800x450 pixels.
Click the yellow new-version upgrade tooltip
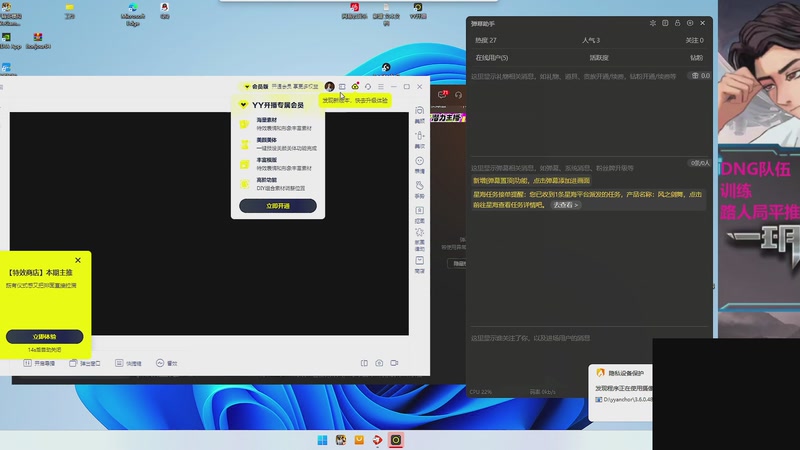pos(356,101)
